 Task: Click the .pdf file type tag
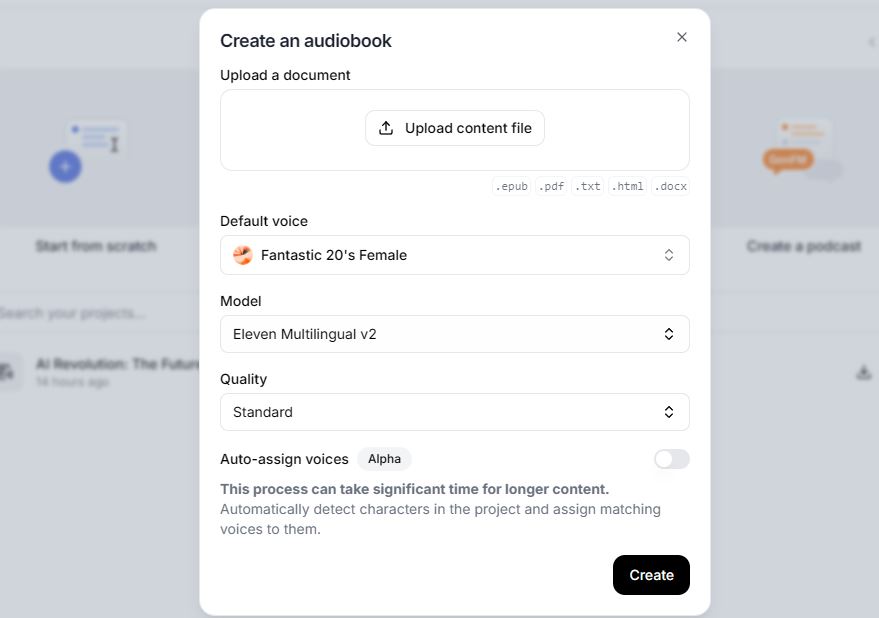click(x=551, y=187)
